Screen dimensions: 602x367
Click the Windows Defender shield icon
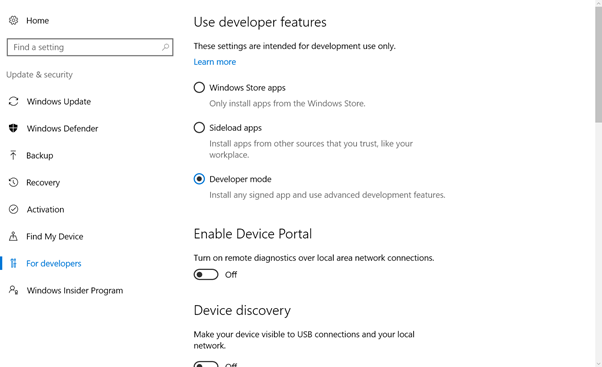coord(13,128)
